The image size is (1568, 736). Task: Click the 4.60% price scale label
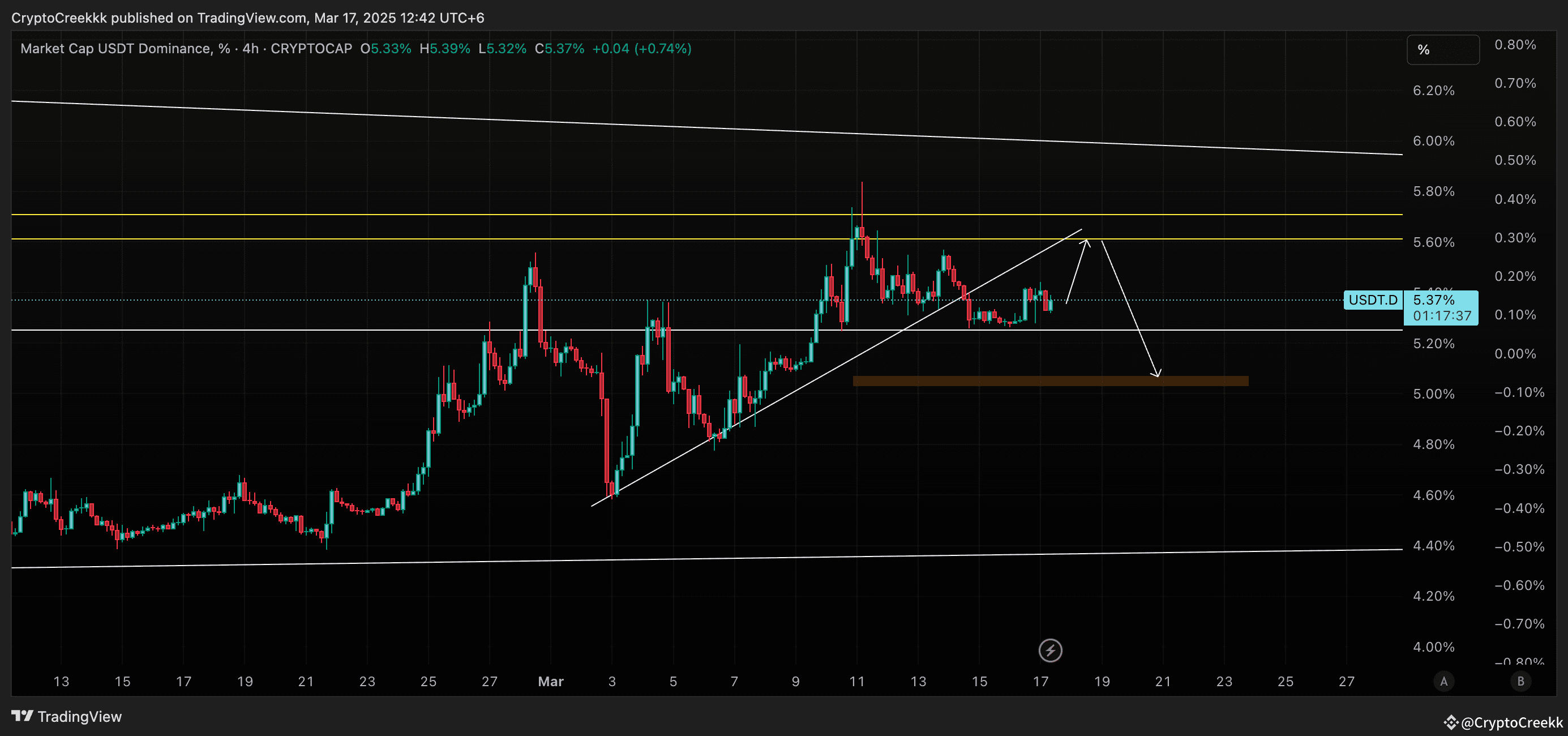click(1433, 495)
